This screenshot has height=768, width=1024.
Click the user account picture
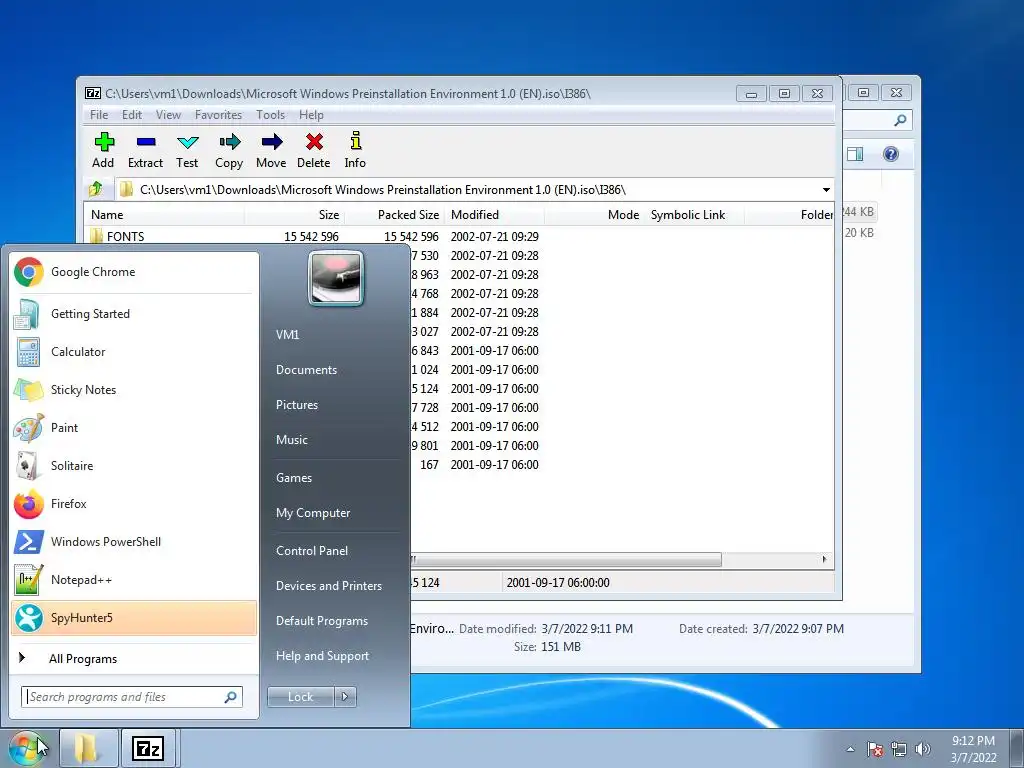336,278
